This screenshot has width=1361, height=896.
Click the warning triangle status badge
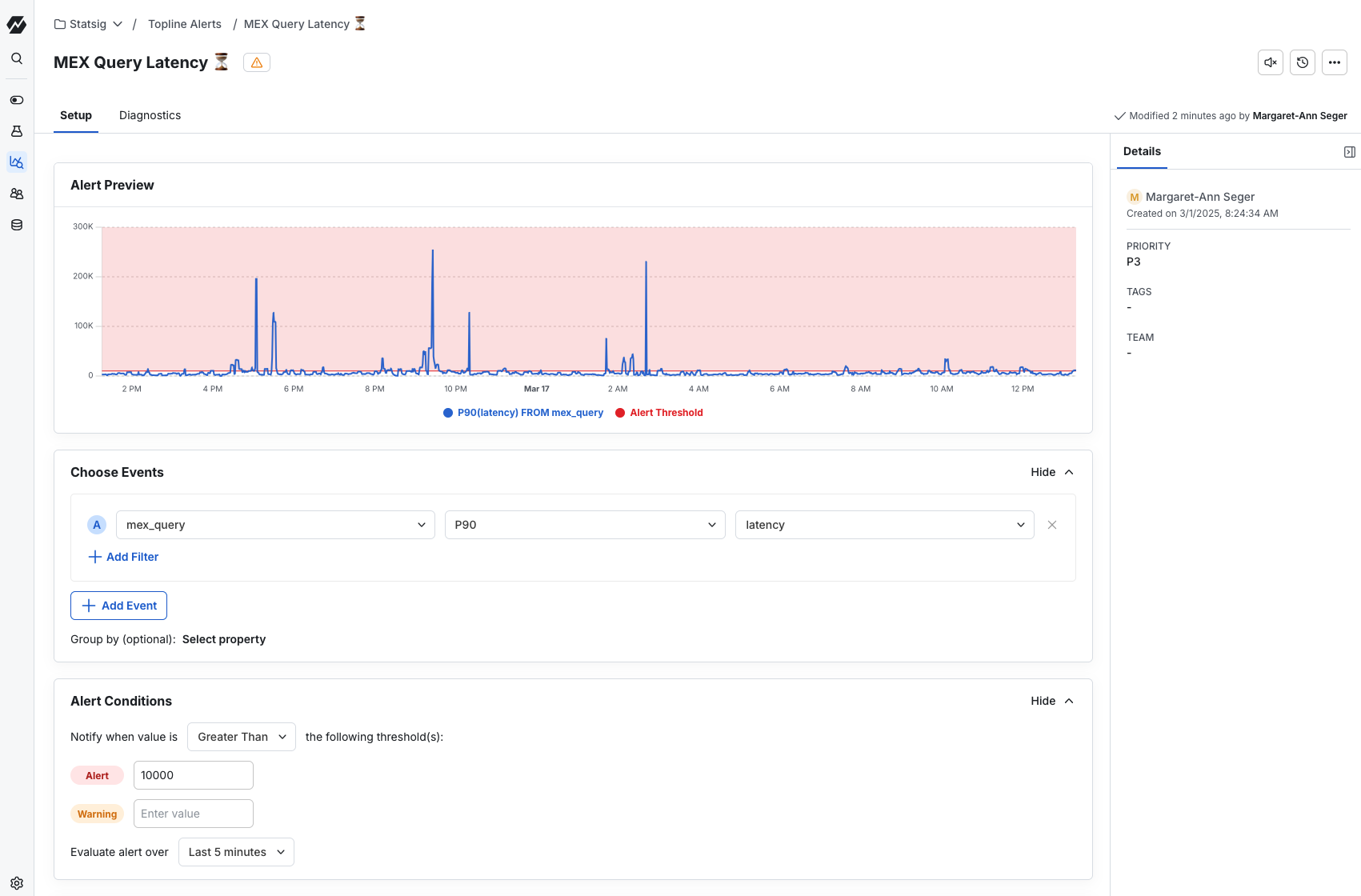[257, 62]
